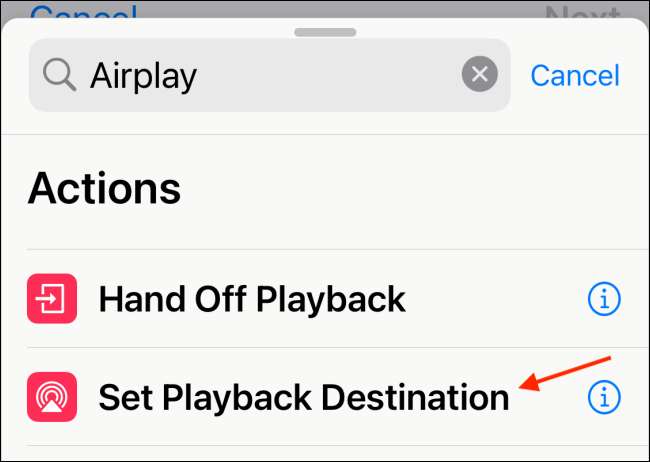Open info for Set Playback Destination
This screenshot has height=462, width=650.
[604, 397]
